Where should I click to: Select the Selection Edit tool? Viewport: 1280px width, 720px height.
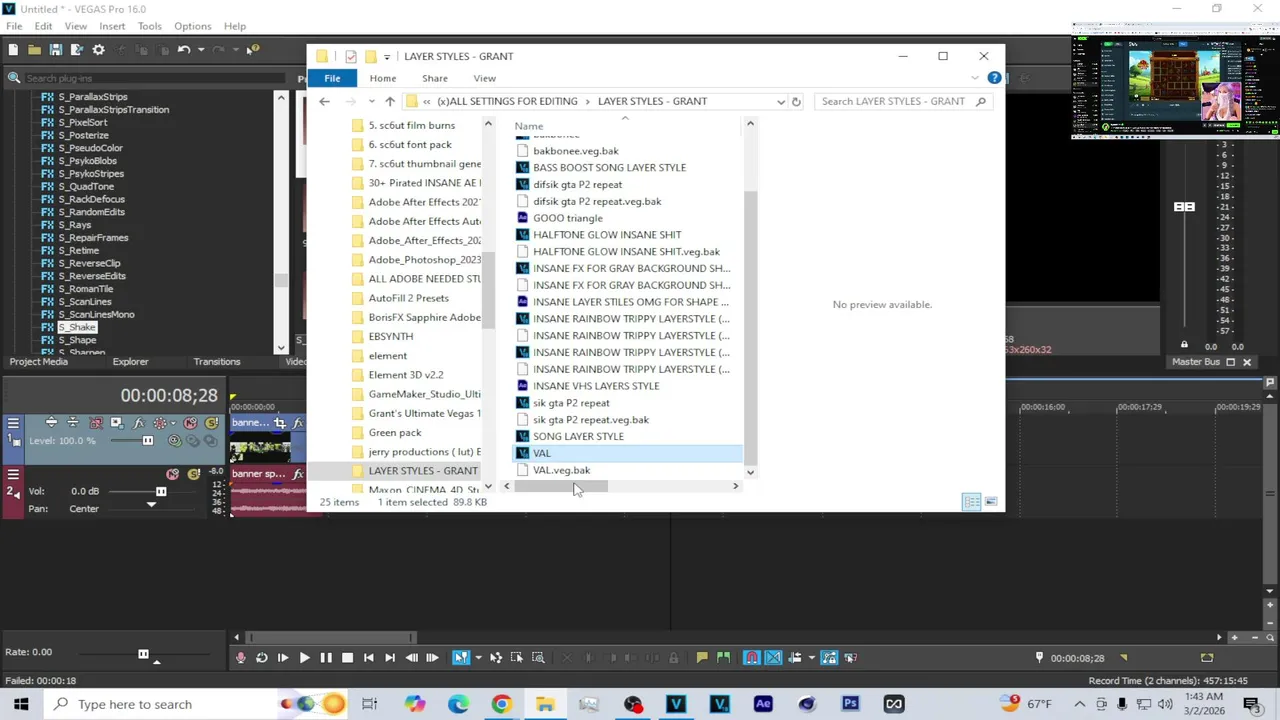coord(517,657)
